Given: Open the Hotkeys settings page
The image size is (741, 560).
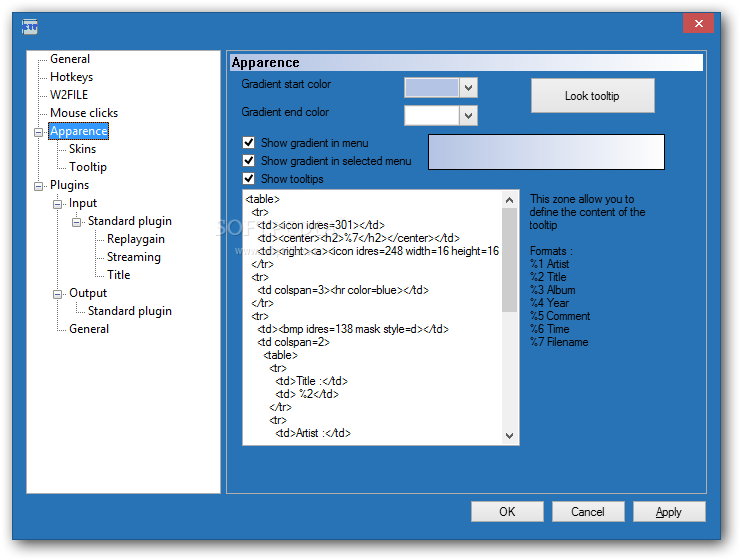Looking at the screenshot, I should coord(71,77).
